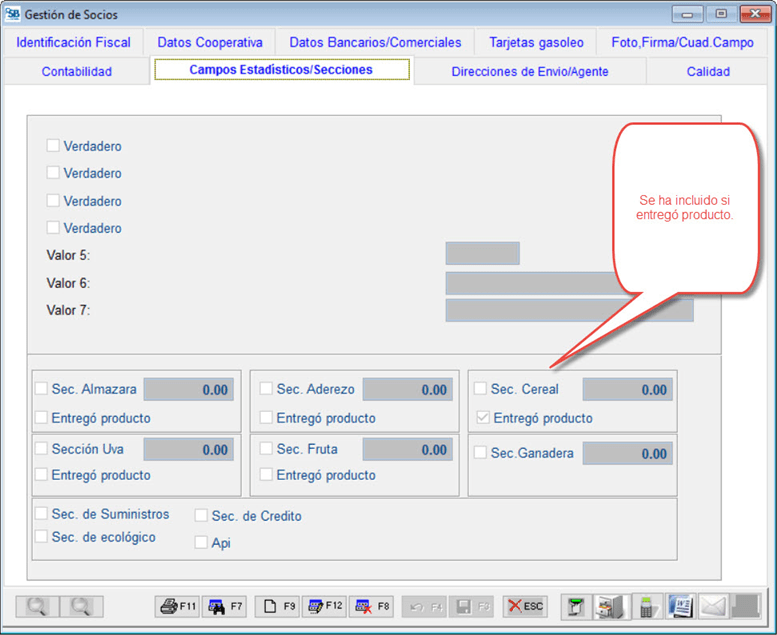Viewport: 777px width, 635px height.
Task: Click the envelope mail icon
Action: (712, 606)
